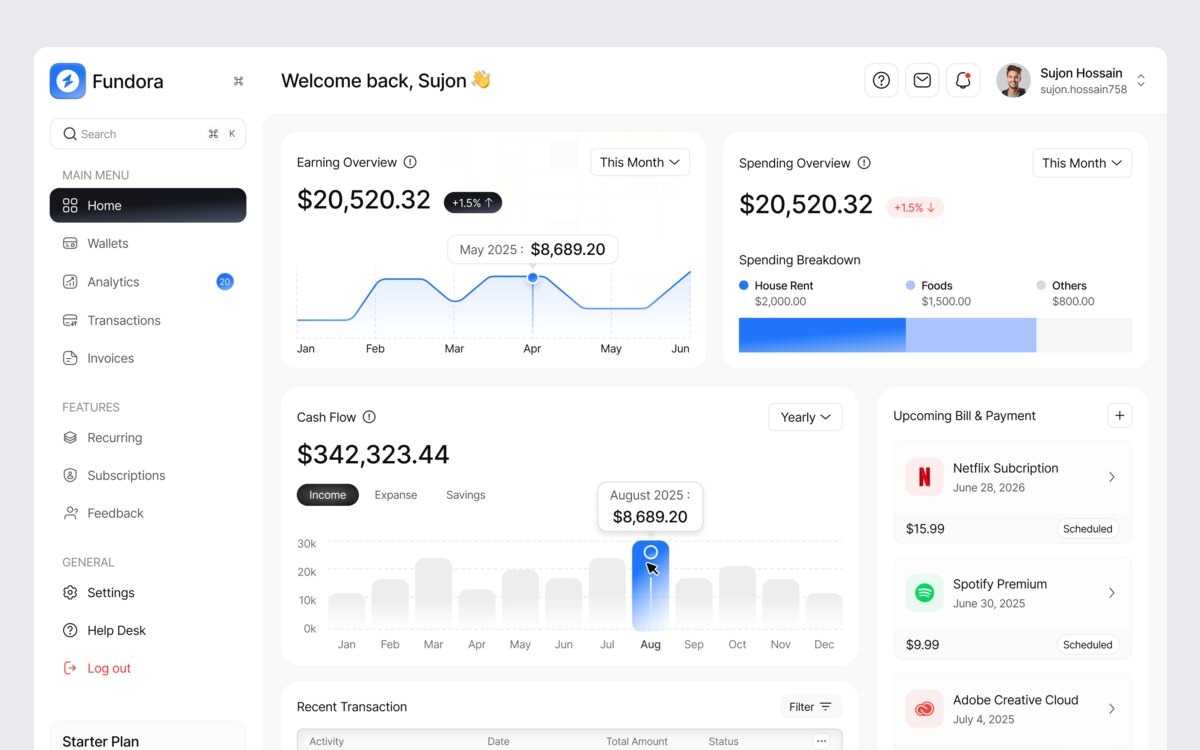Click the Analytics chart icon in sidebar
The image size is (1200, 750).
70,282
